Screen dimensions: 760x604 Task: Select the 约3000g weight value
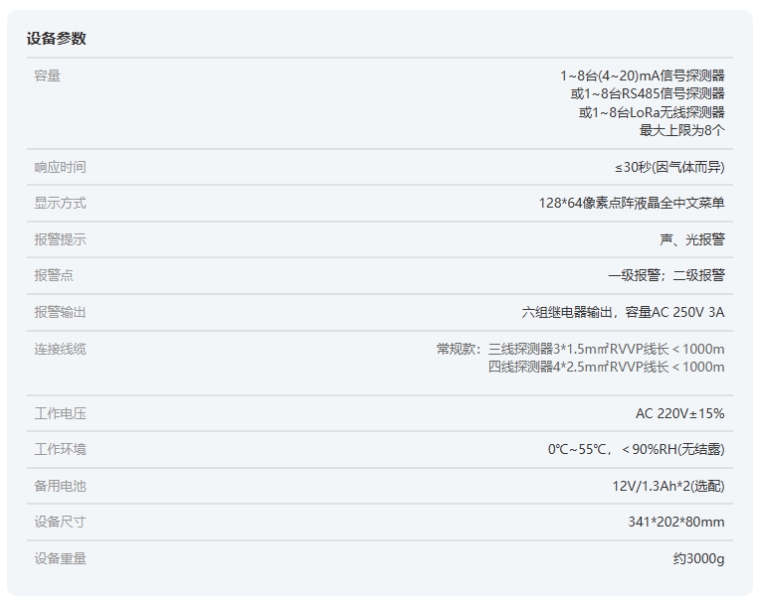coord(698,559)
